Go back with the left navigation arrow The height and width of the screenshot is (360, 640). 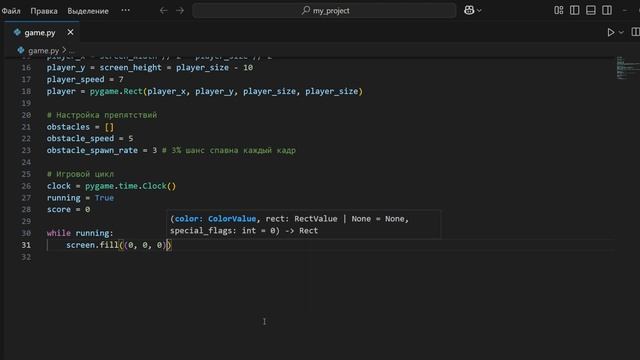pyautogui.click(x=164, y=11)
